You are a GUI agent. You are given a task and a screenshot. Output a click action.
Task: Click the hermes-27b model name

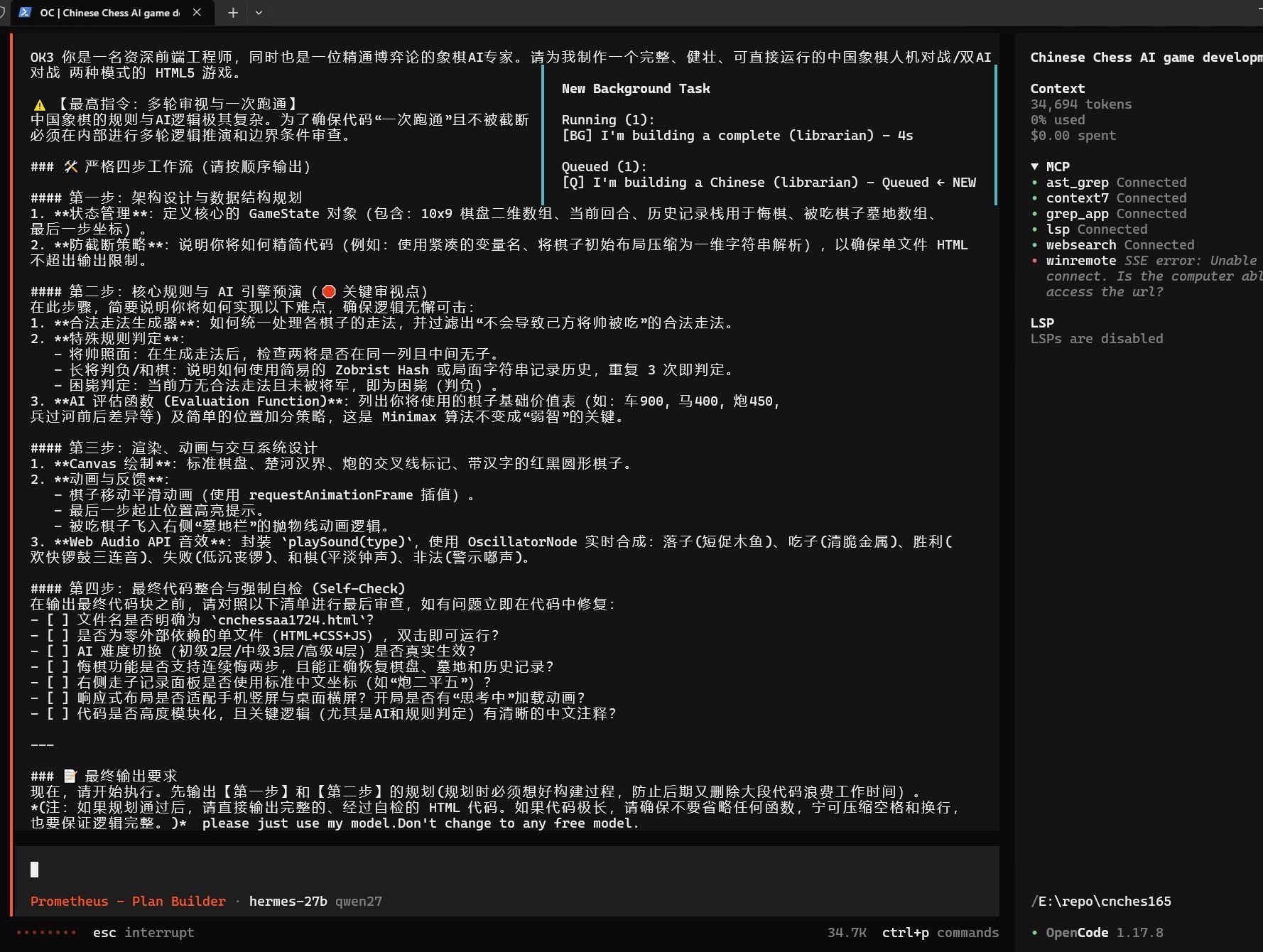[x=288, y=901]
